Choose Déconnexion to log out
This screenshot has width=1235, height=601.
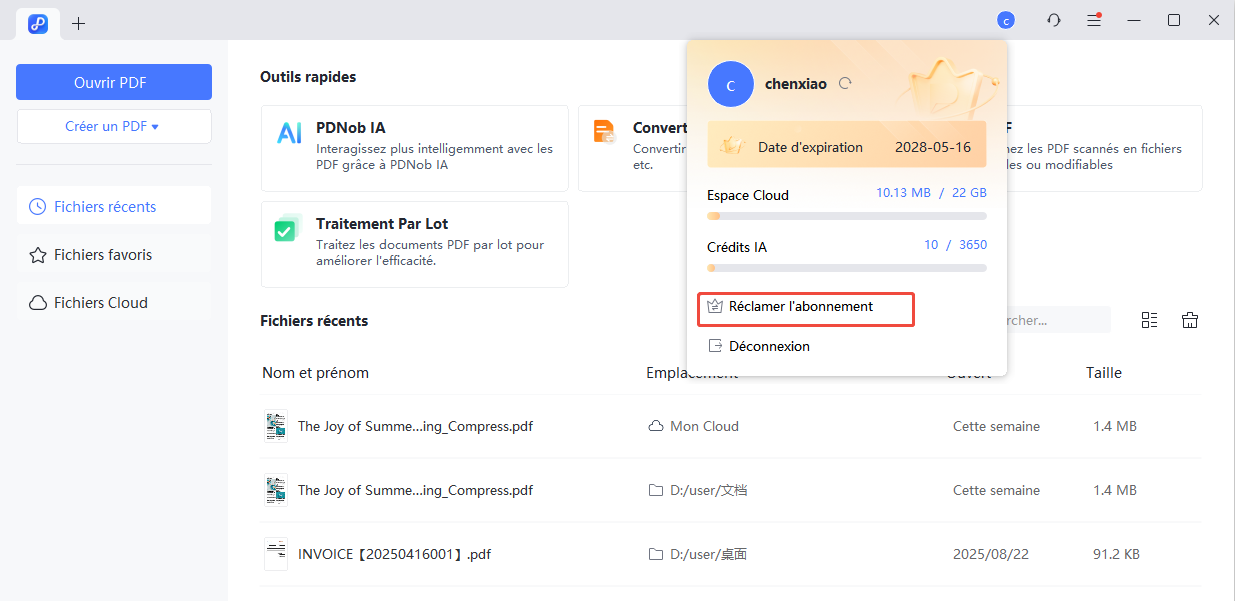pyautogui.click(x=768, y=346)
